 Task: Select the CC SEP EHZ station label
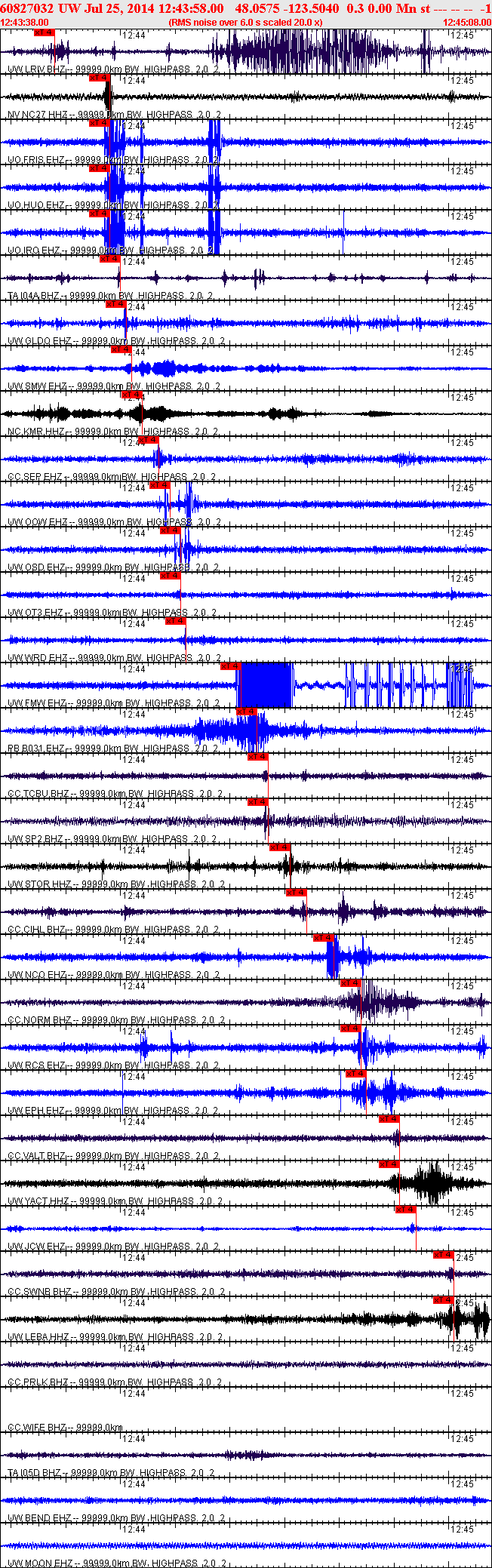35,477
